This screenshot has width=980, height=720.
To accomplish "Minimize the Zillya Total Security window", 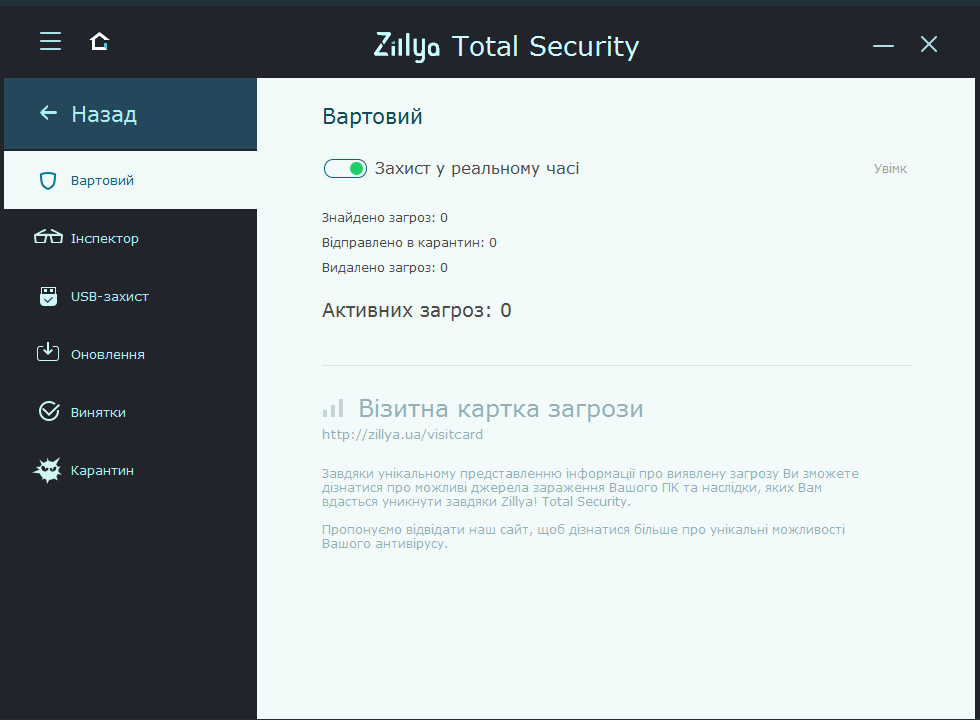I will tap(883, 45).
